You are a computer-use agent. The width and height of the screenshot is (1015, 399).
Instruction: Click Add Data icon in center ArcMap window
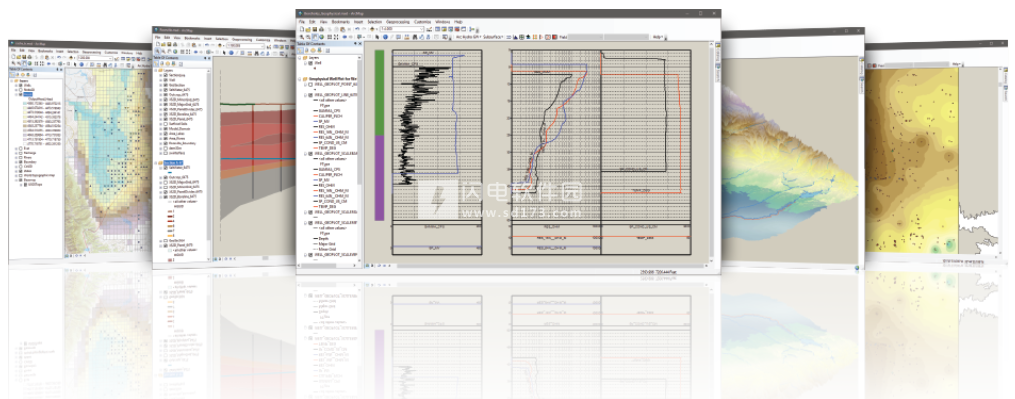tap(372, 29)
